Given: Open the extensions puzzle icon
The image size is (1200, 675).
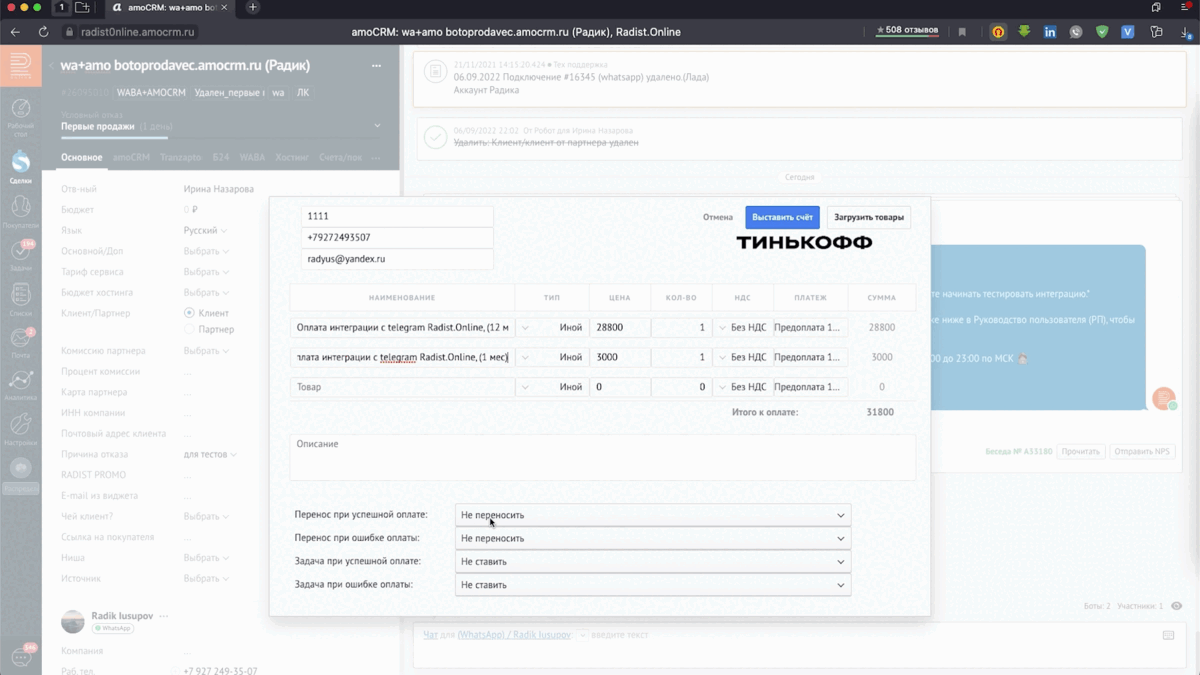Looking at the screenshot, I should pyautogui.click(x=1156, y=32).
